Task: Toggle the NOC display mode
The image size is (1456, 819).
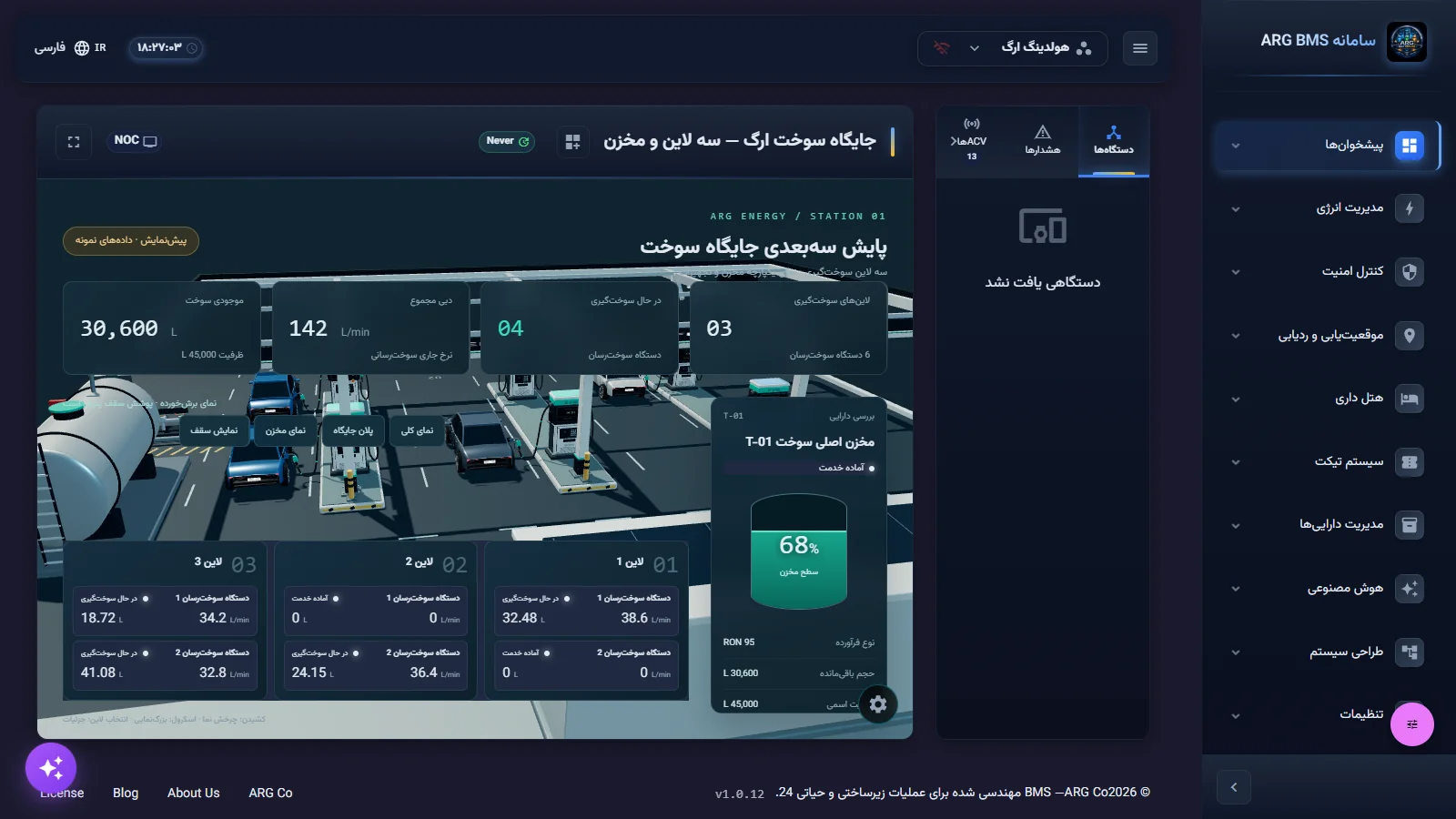Action: pos(136,141)
